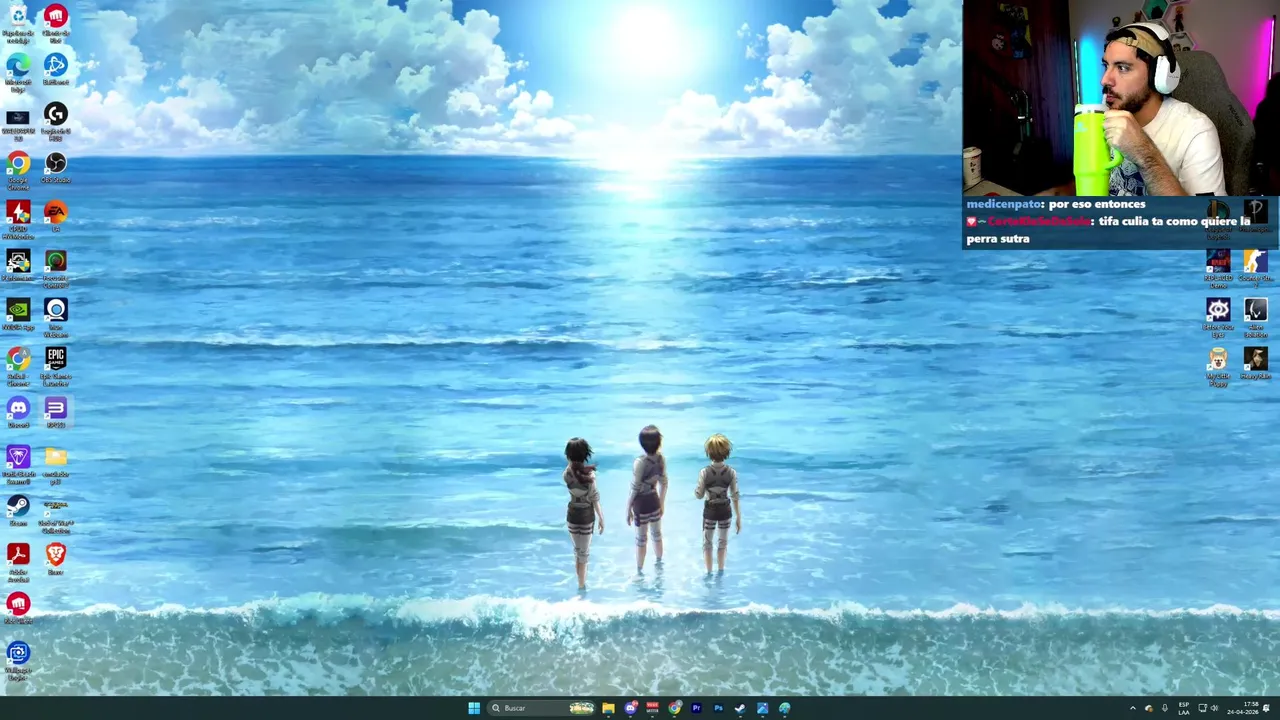The width and height of the screenshot is (1280, 720).
Task: Open Adobe Premiere Pro on the taskbar
Action: [696, 708]
